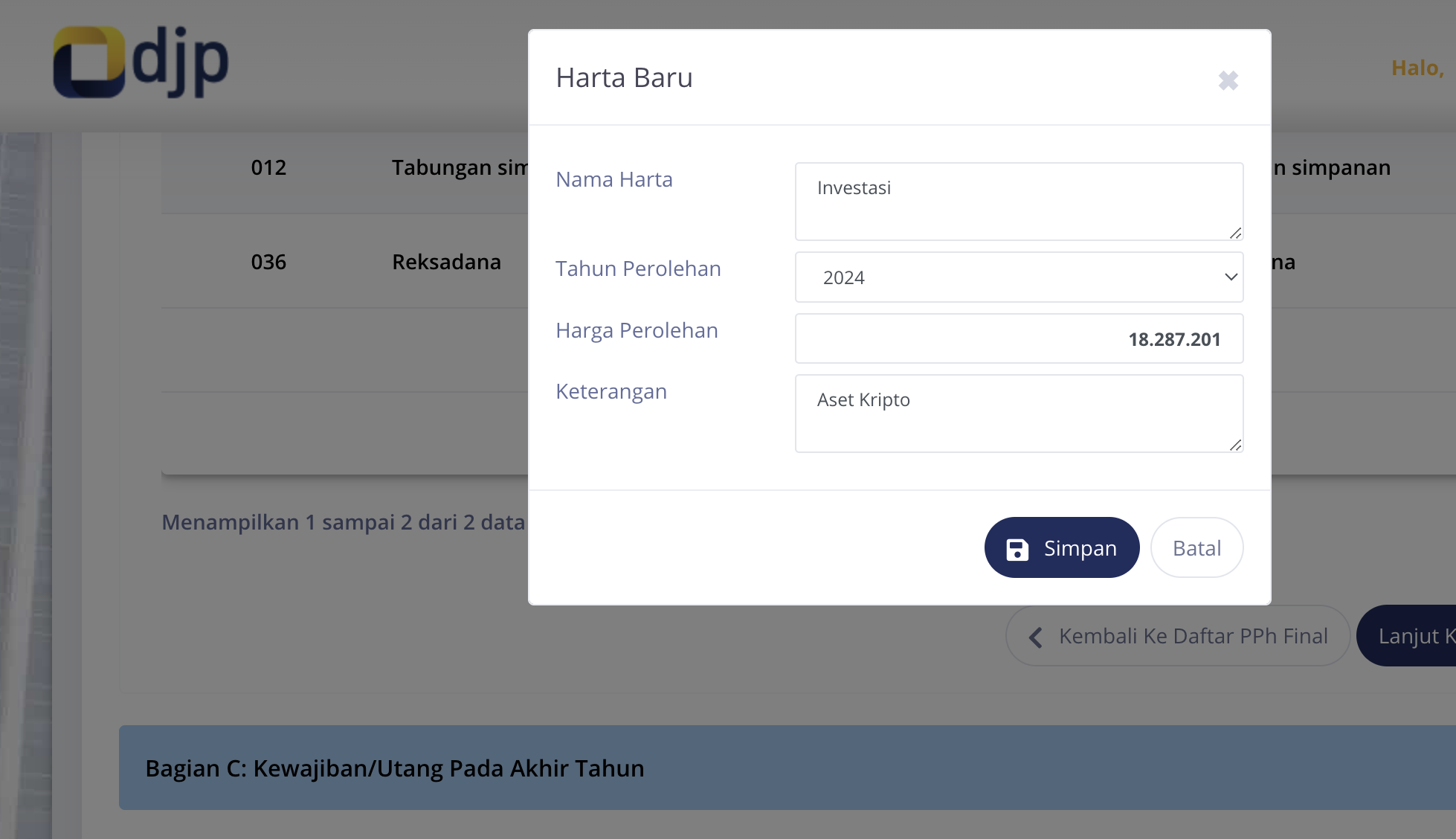The height and width of the screenshot is (839, 1456).
Task: Click the Keterangan label
Action: point(611,391)
